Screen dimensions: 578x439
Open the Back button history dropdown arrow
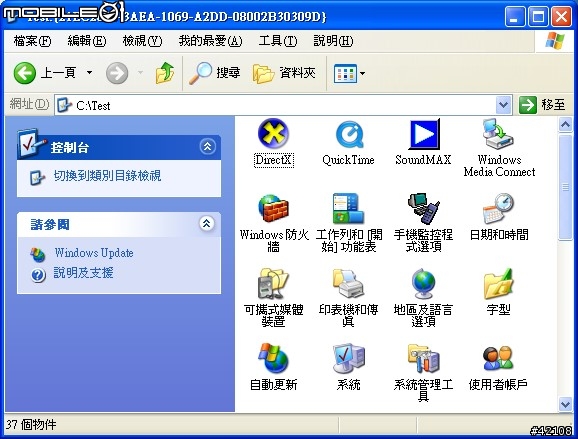[89, 73]
